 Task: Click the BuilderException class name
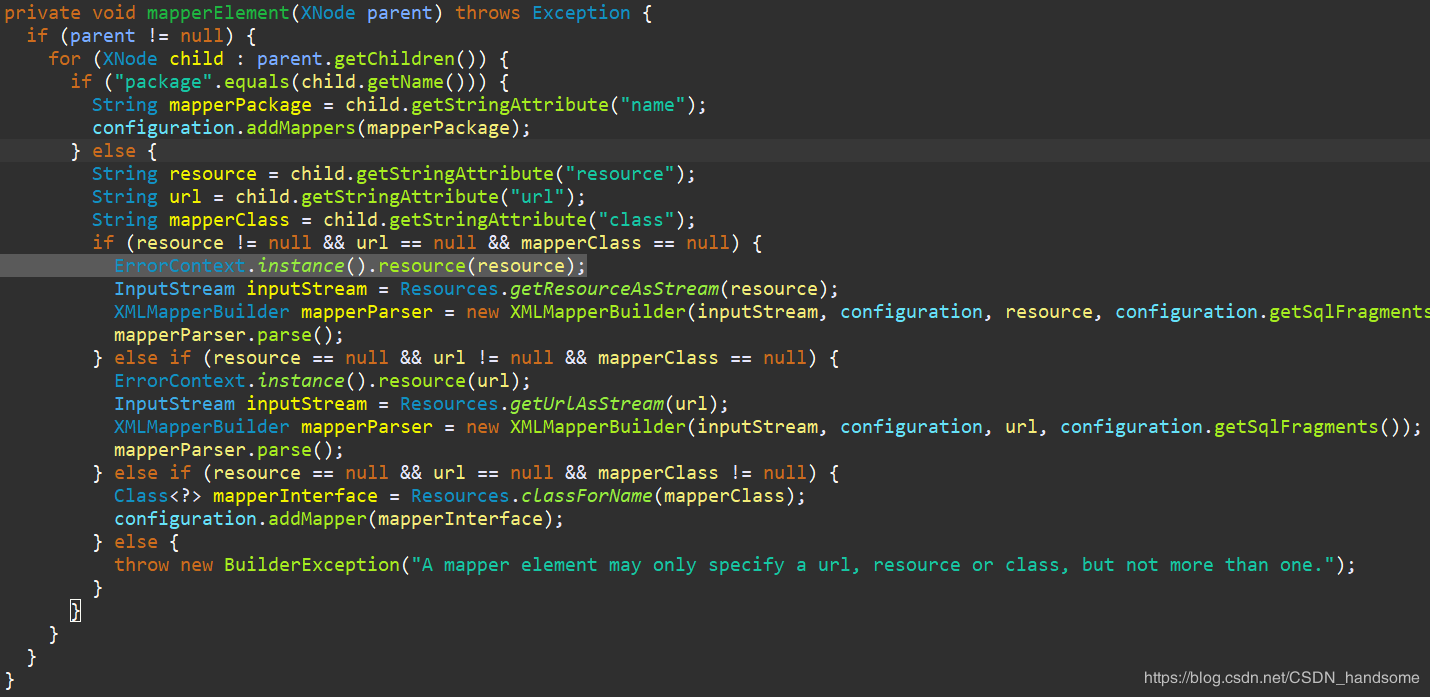tap(312, 565)
